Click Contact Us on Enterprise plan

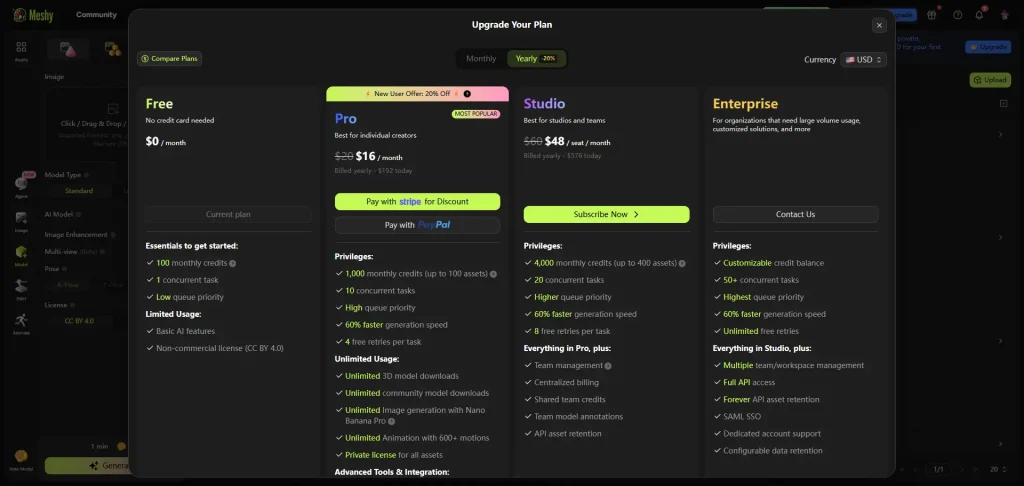[x=795, y=214]
